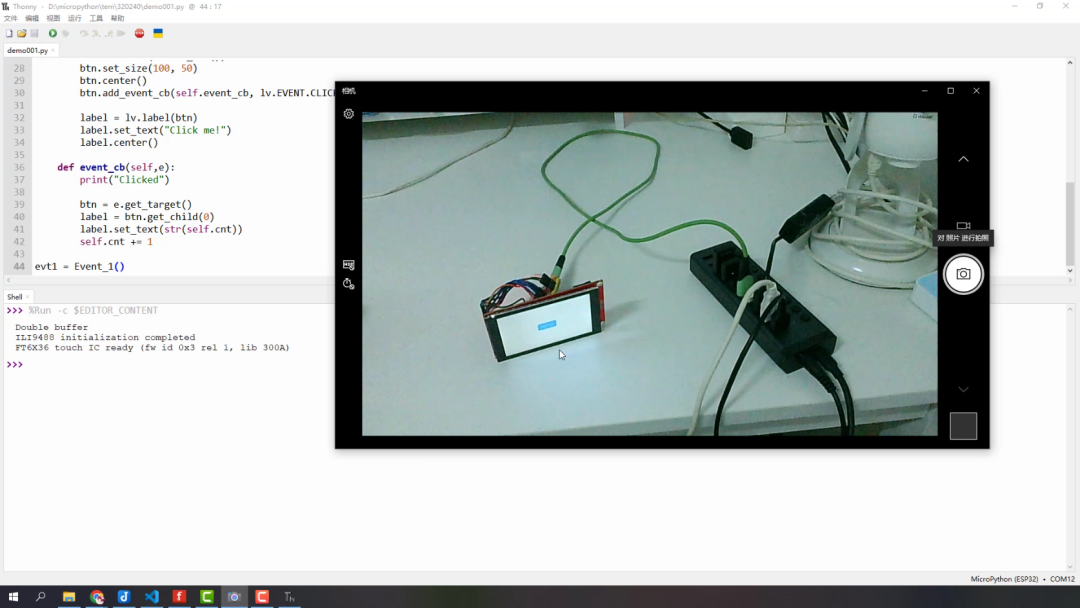Toggle the photo timer in Camera
1080x608 pixels.
tap(348, 284)
